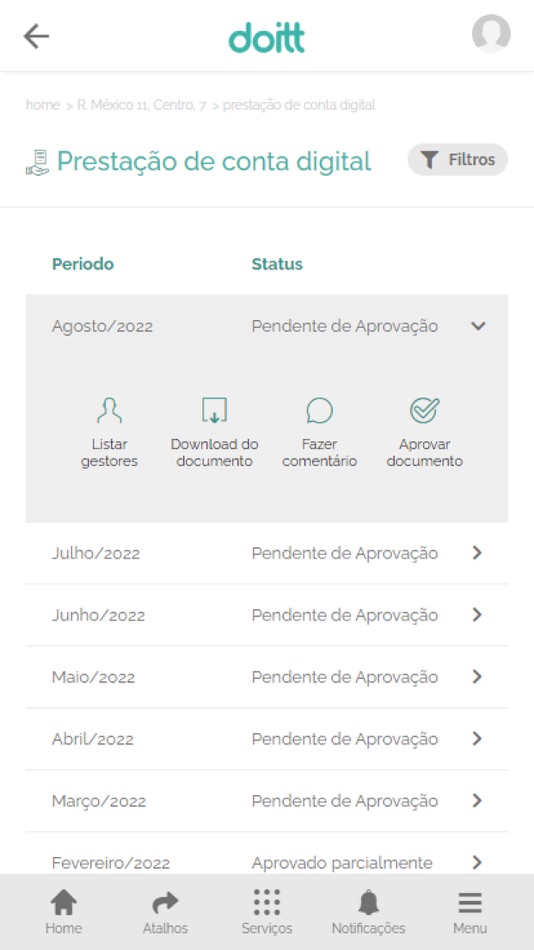This screenshot has width=534, height=950.
Task: Click the Agosto/2022 period text
Action: point(102,327)
